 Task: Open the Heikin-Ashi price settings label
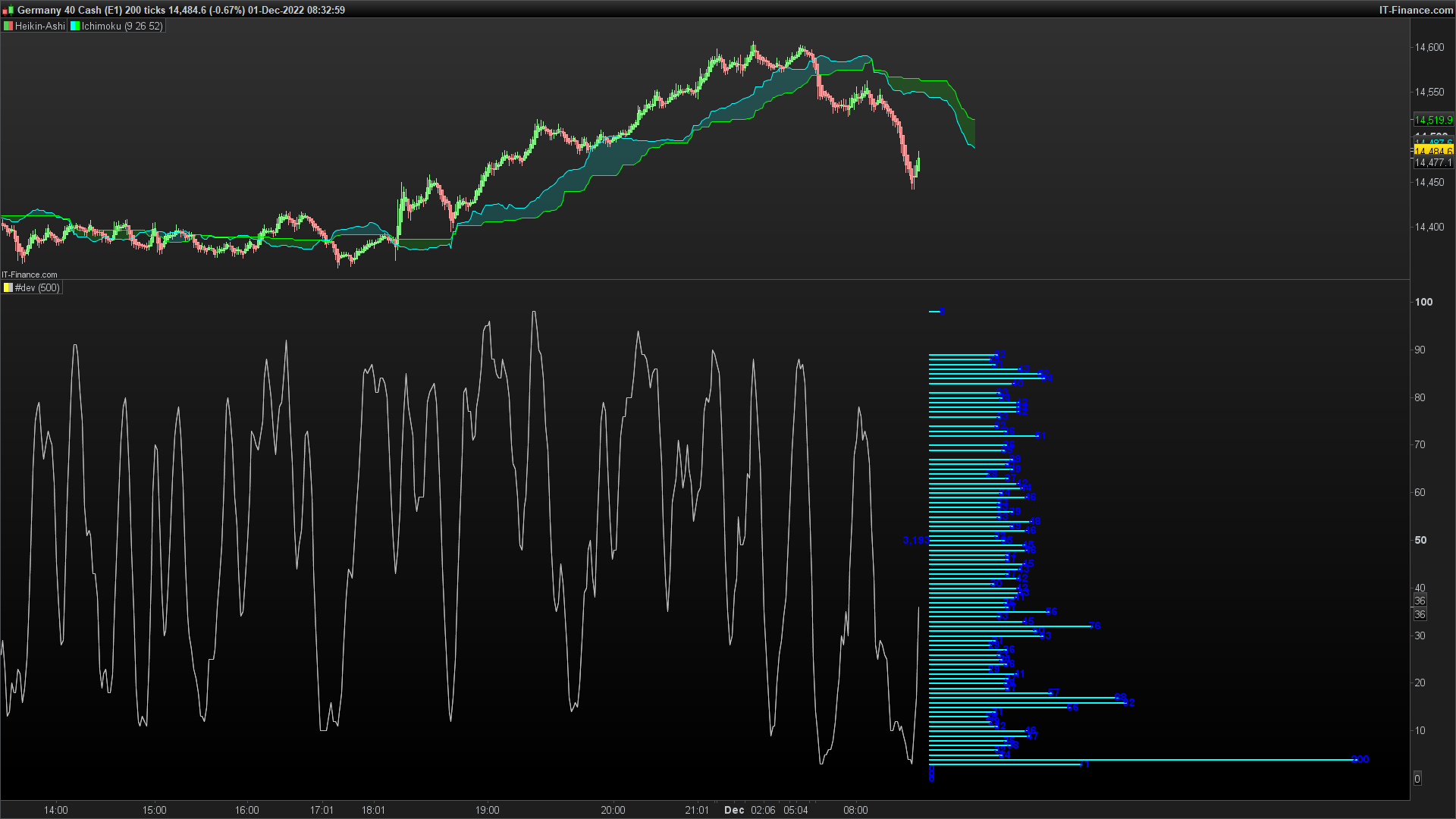(x=39, y=26)
